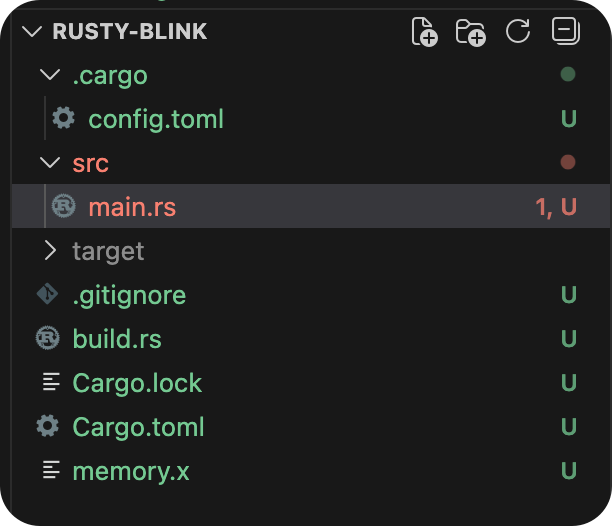Expand the target folder chevron
Screen dimensions: 612x526
[48, 251]
